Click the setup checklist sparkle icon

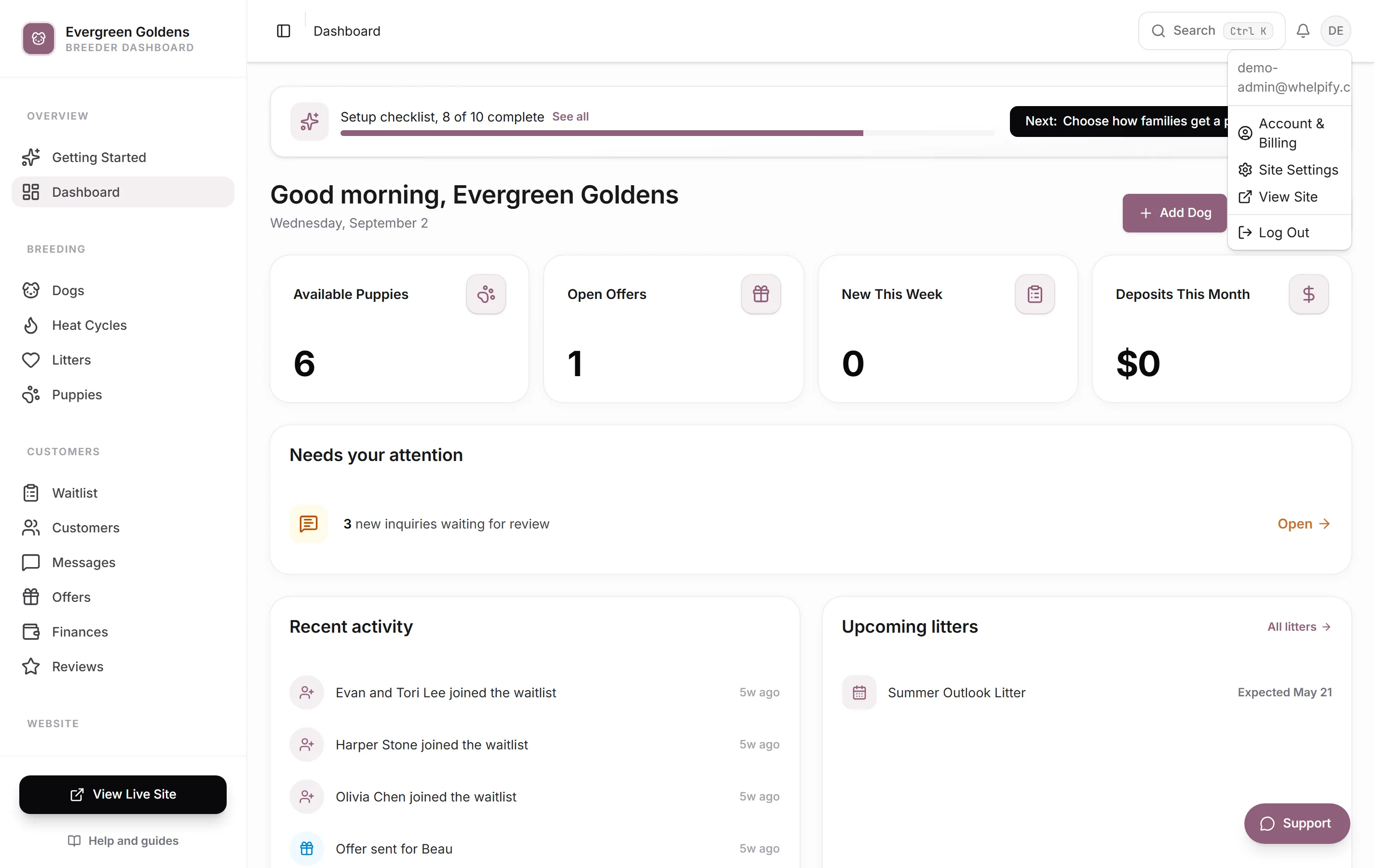click(309, 121)
